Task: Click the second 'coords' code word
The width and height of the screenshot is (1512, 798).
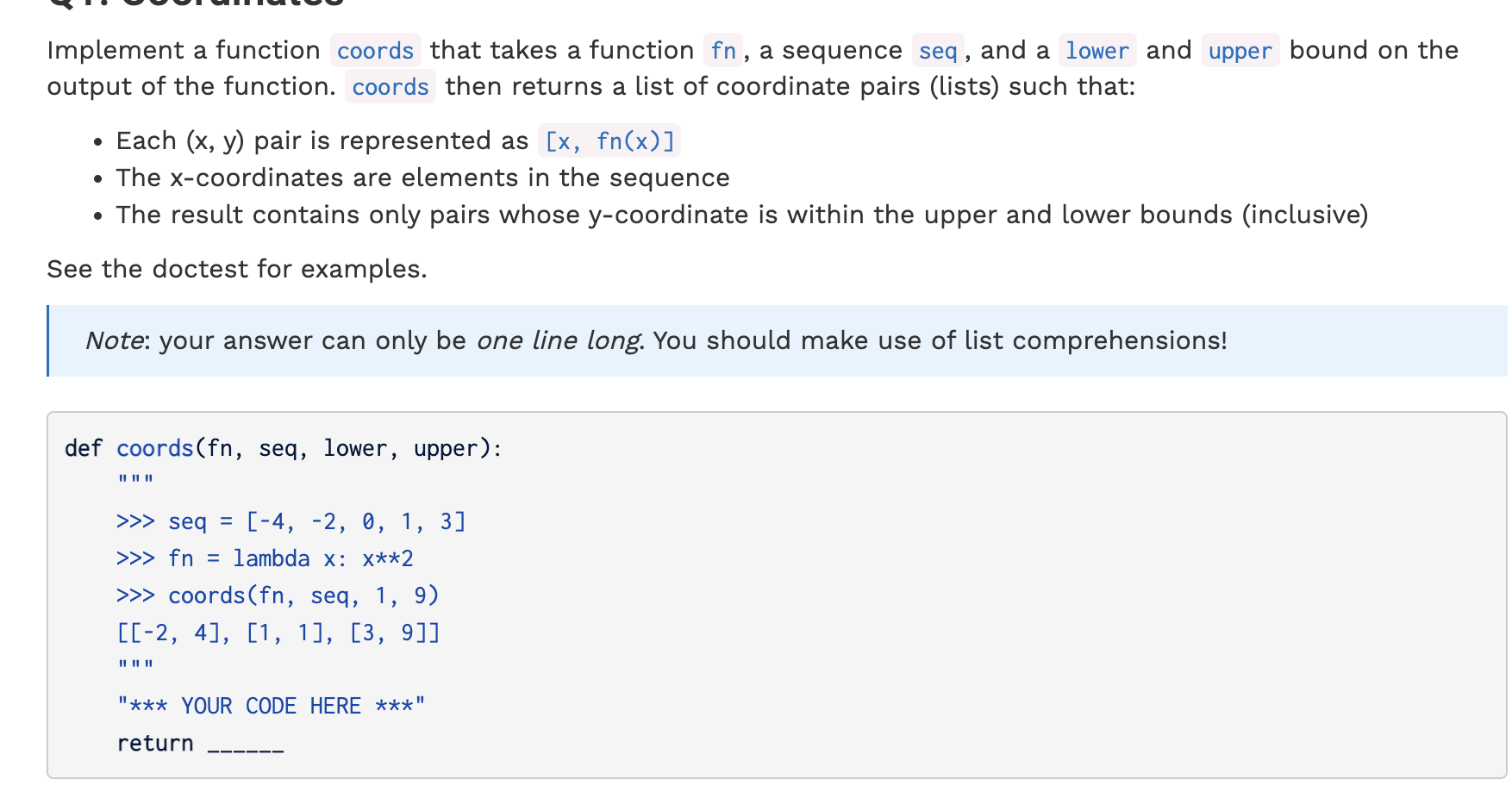Action: click(390, 87)
